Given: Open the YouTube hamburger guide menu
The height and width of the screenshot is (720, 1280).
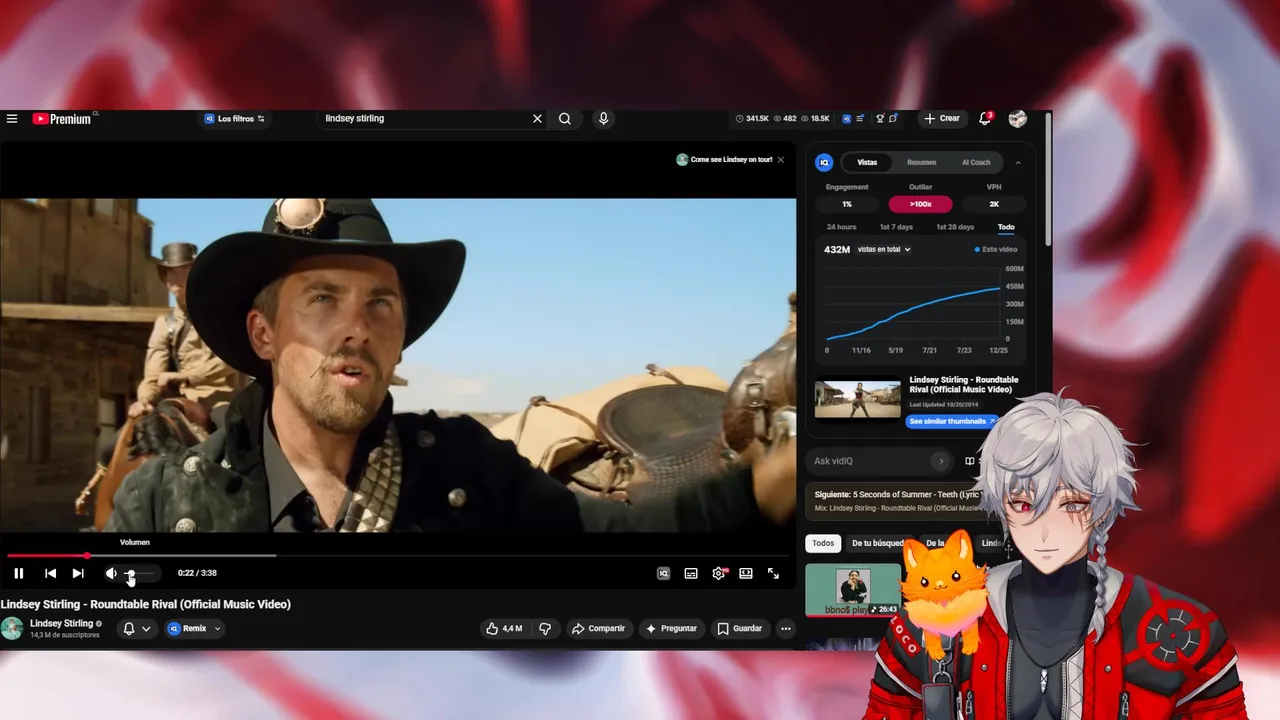Looking at the screenshot, I should 12,119.
